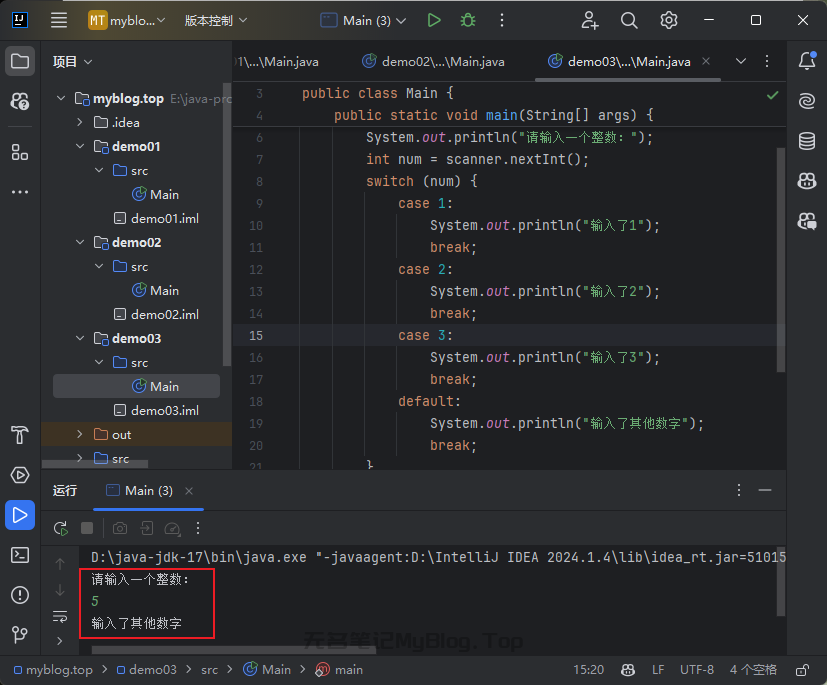This screenshot has width=827, height=685.
Task: Hide the Run tool window
Action: pos(765,490)
